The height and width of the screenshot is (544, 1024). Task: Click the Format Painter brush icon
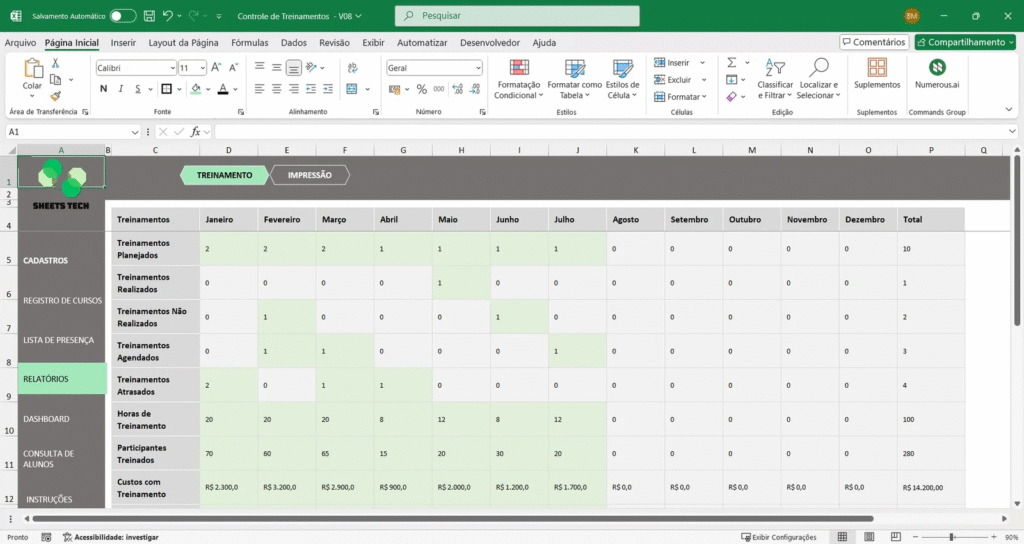(55, 94)
